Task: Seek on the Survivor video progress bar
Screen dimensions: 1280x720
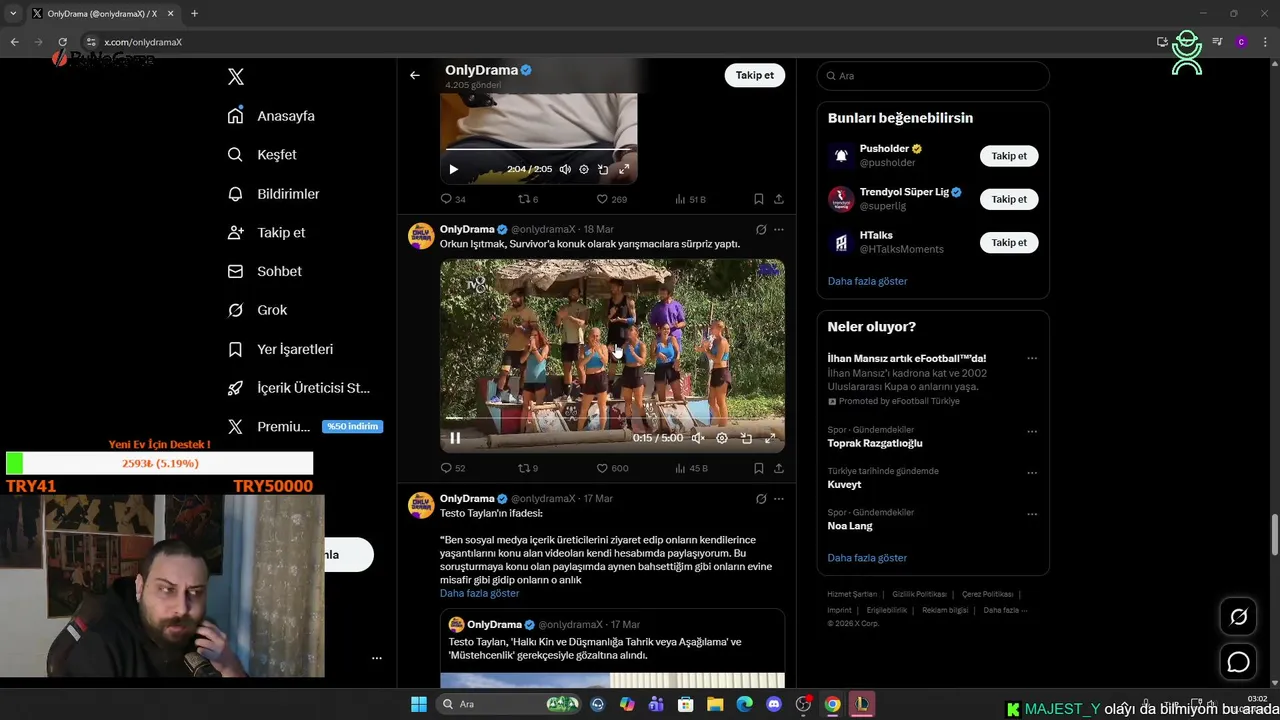Action: [612, 419]
